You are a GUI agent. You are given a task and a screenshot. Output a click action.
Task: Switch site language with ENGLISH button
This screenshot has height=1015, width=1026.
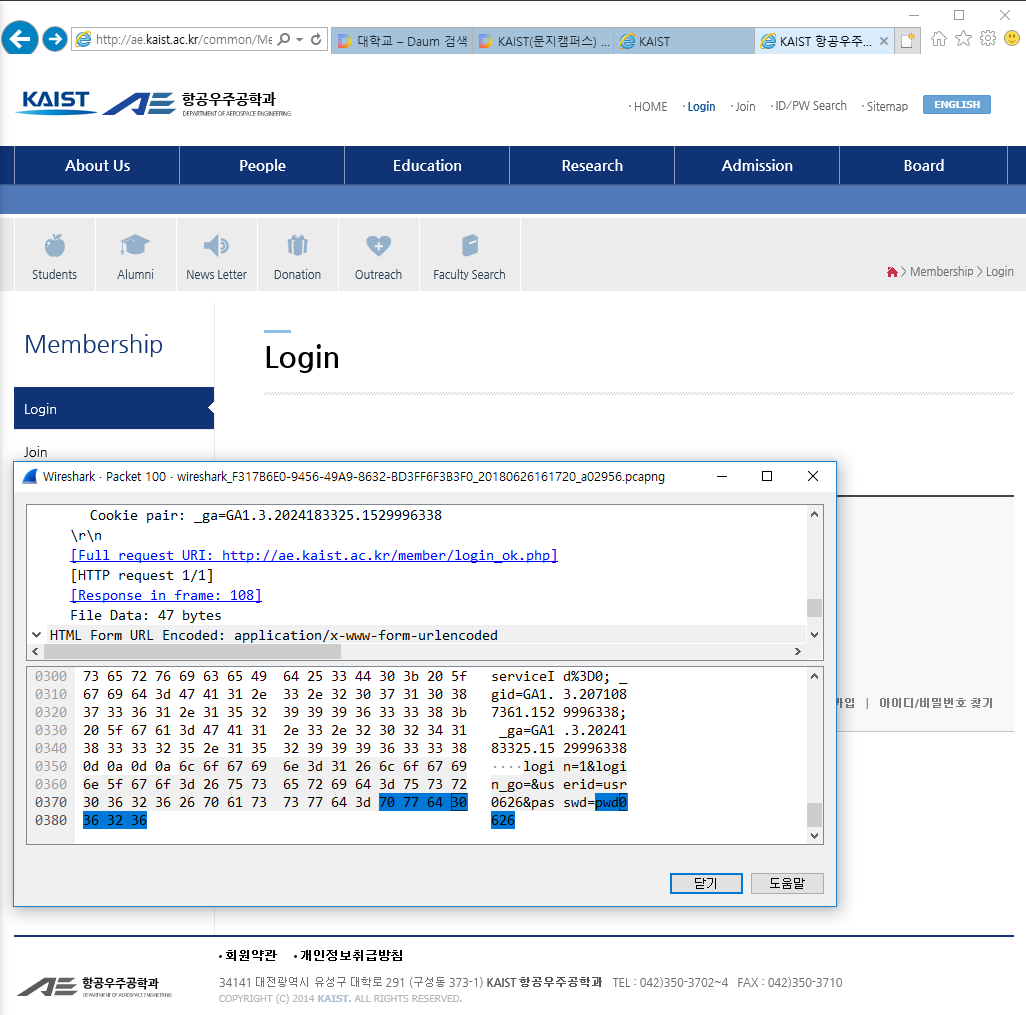pos(957,105)
